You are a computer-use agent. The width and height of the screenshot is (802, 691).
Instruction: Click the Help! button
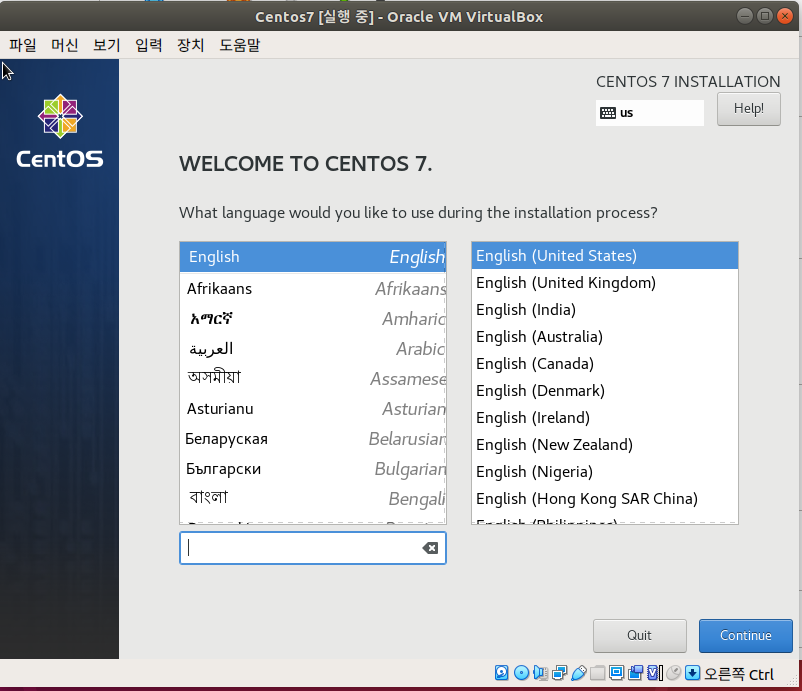748,109
